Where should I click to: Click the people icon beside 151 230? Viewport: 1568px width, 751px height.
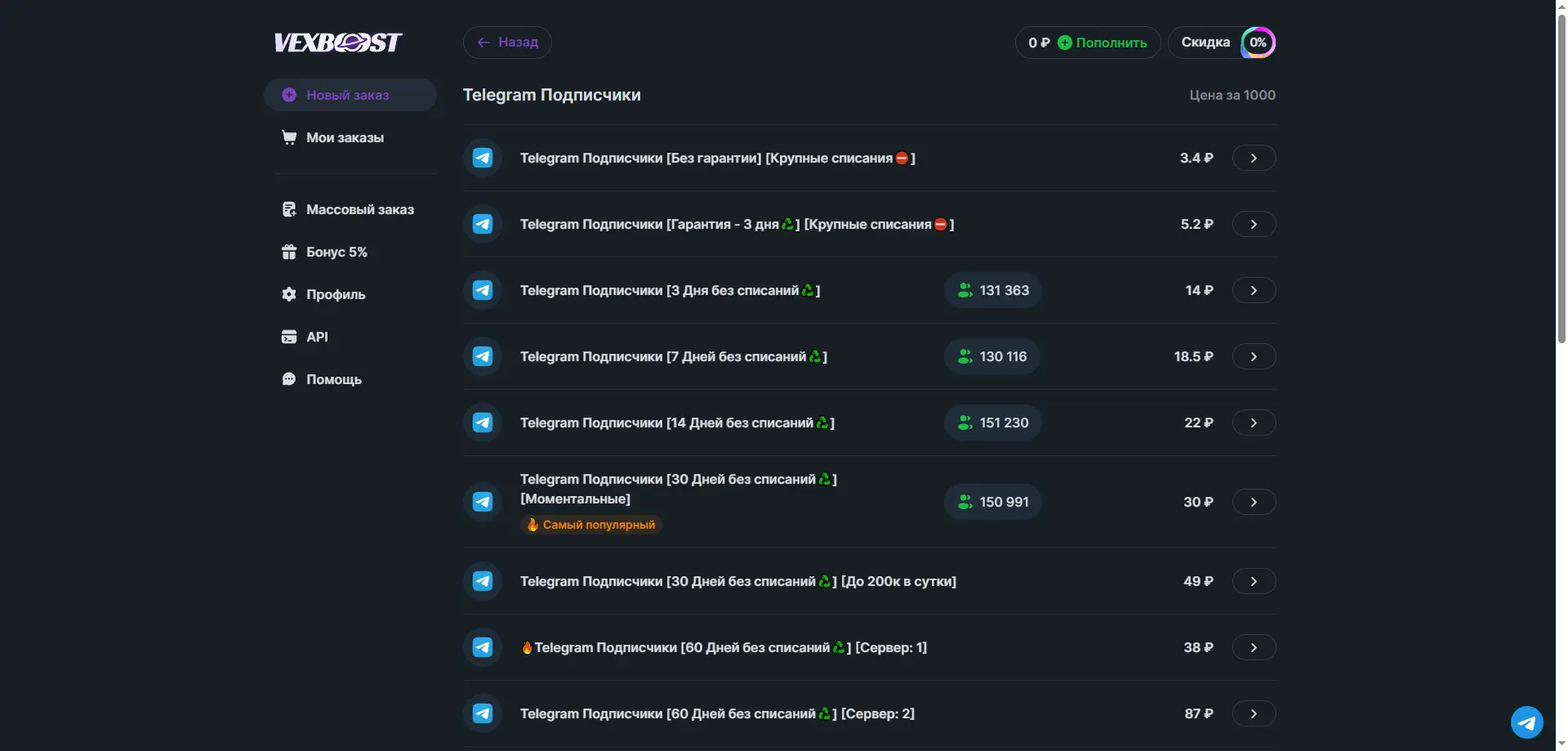pos(964,422)
